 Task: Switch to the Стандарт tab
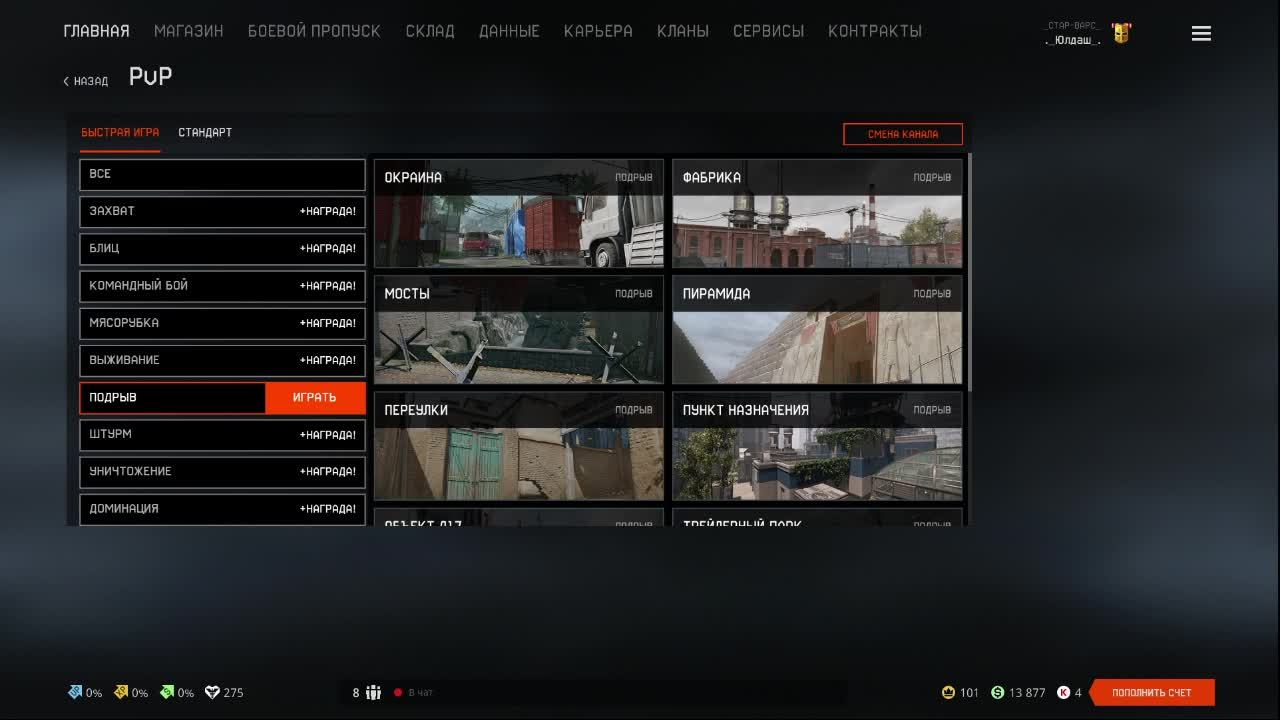coord(205,133)
